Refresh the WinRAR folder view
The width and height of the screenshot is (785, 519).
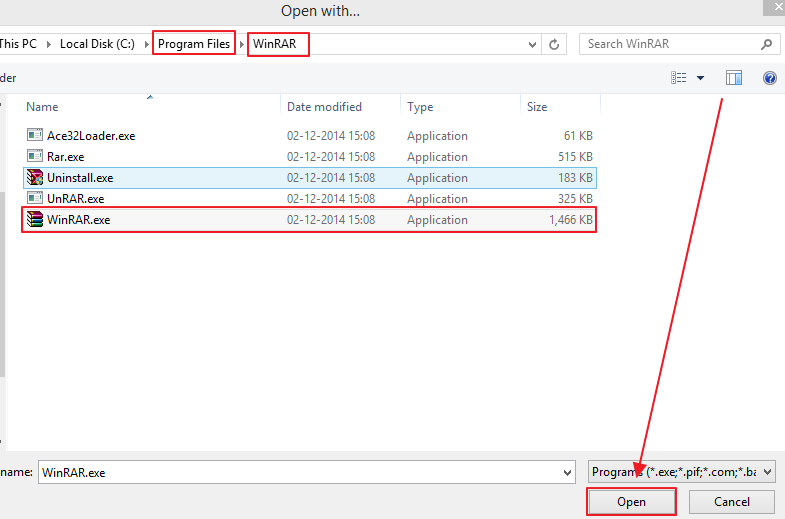554,44
